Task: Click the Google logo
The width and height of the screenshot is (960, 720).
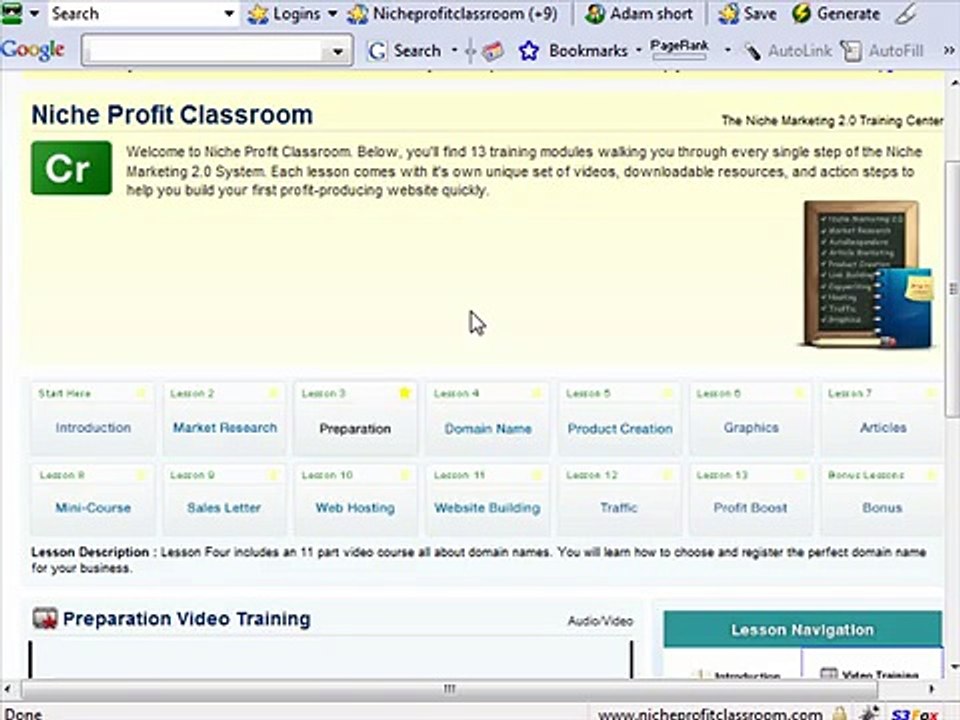Action: click(33, 50)
